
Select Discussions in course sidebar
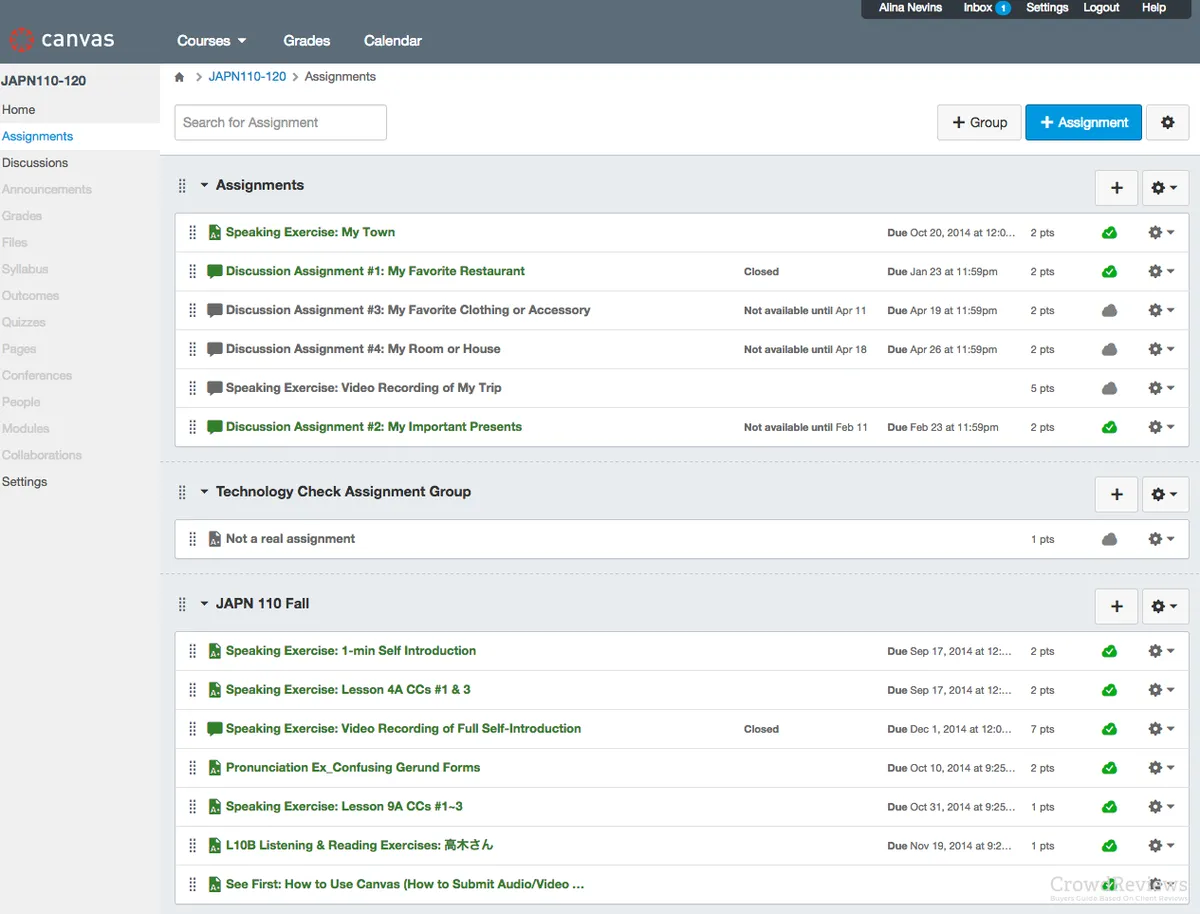(x=35, y=163)
